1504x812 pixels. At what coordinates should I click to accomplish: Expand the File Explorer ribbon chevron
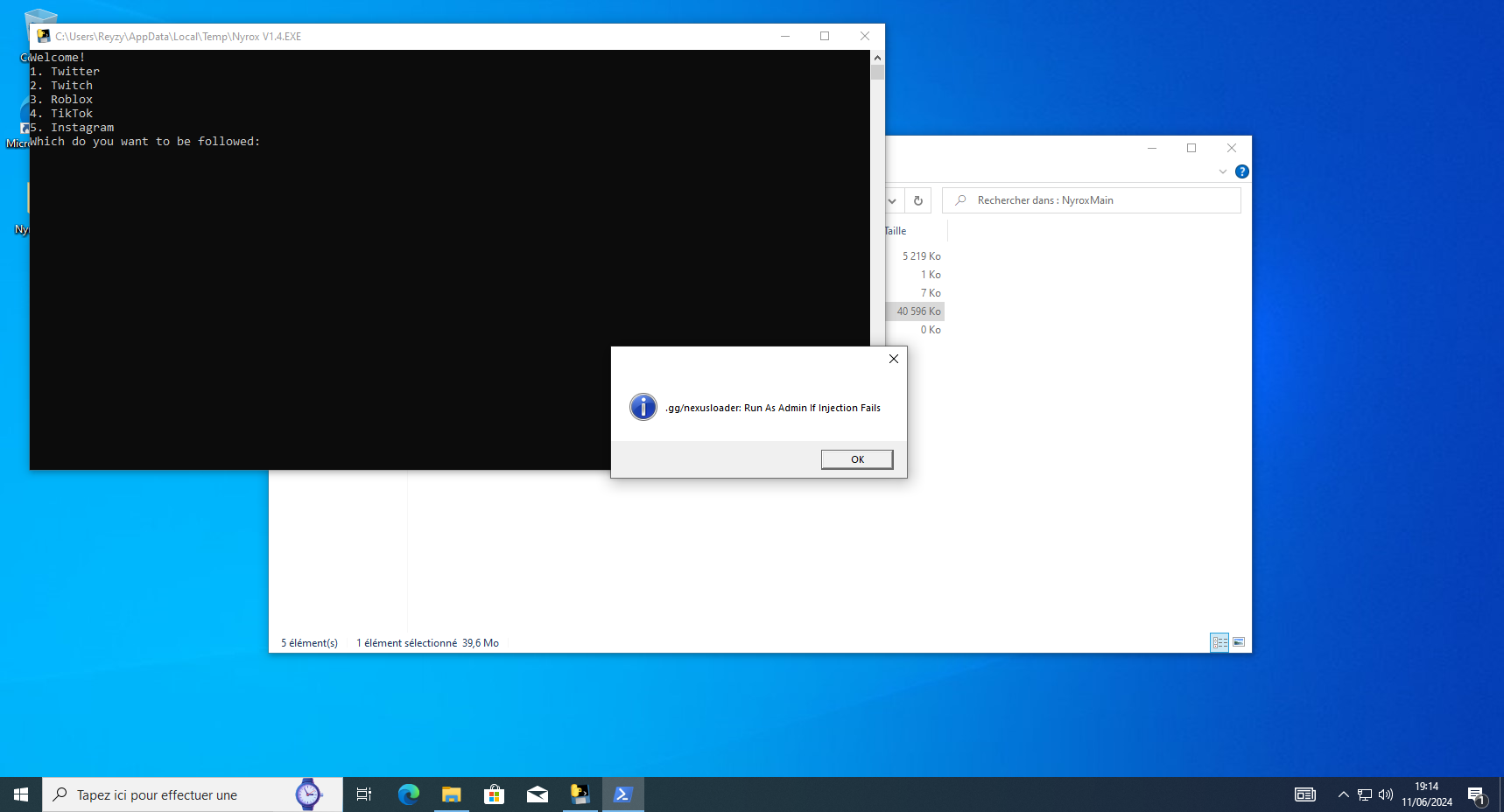point(1223,171)
